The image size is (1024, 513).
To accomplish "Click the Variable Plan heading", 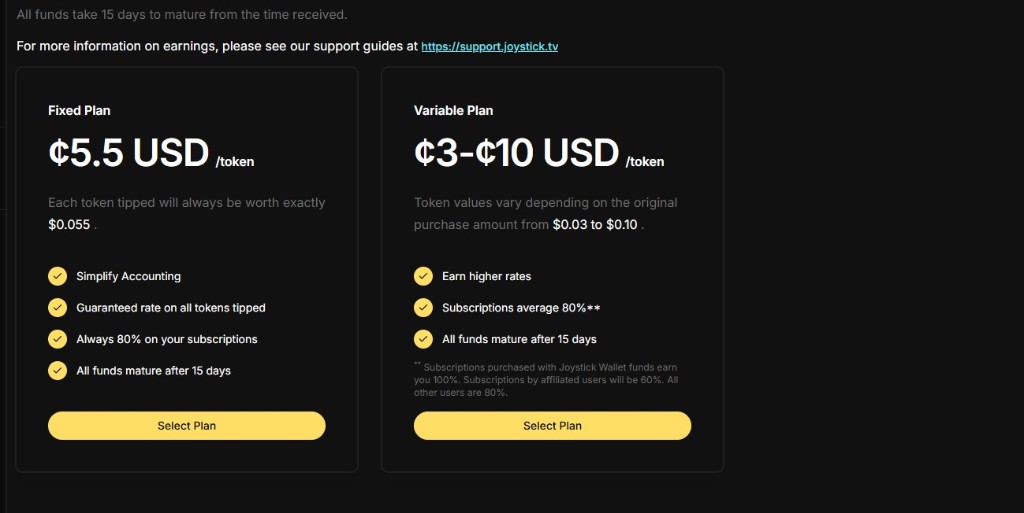I will (x=453, y=110).
